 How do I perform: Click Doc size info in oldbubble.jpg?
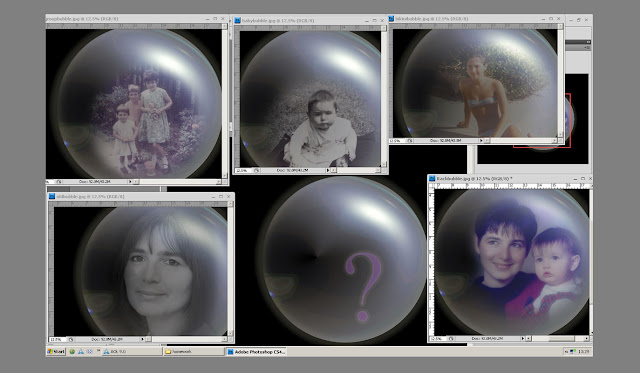click(x=107, y=339)
